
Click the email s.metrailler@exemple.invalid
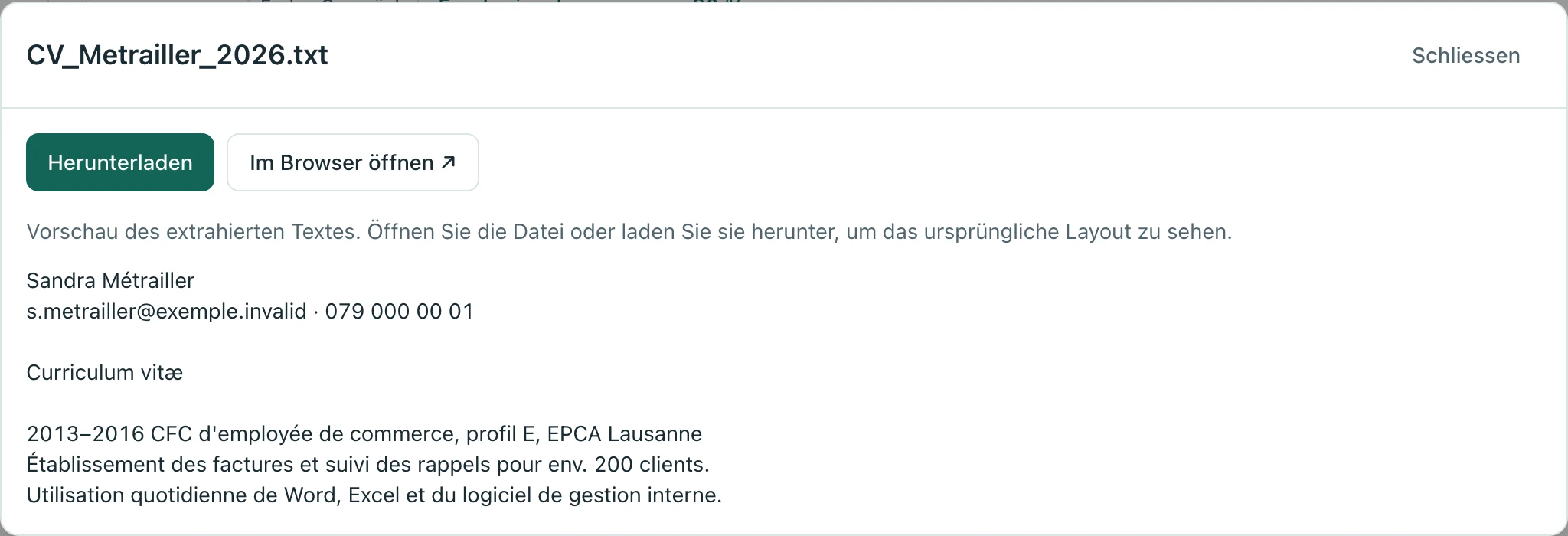[x=166, y=311]
